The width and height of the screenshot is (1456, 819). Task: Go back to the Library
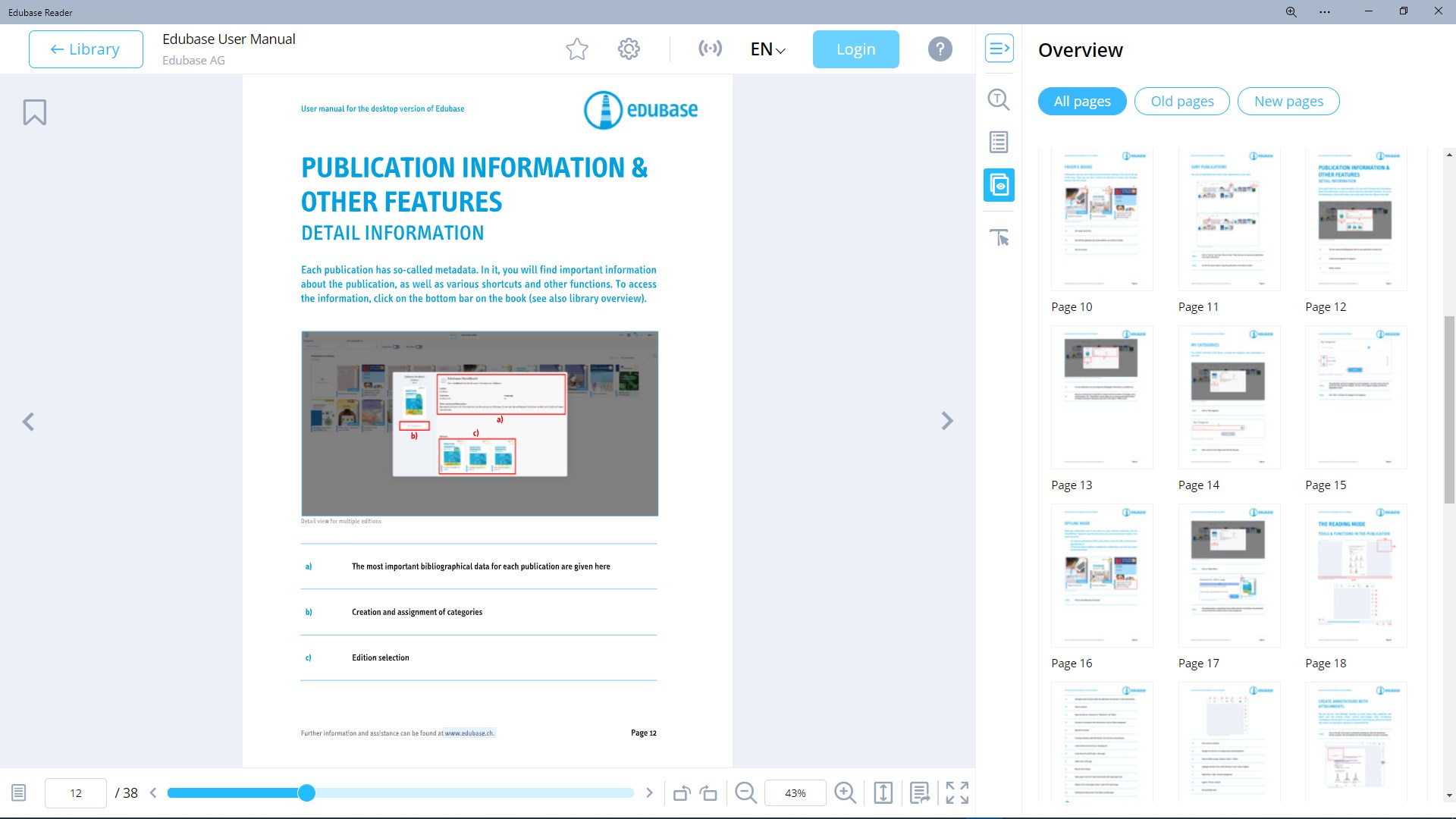[86, 49]
